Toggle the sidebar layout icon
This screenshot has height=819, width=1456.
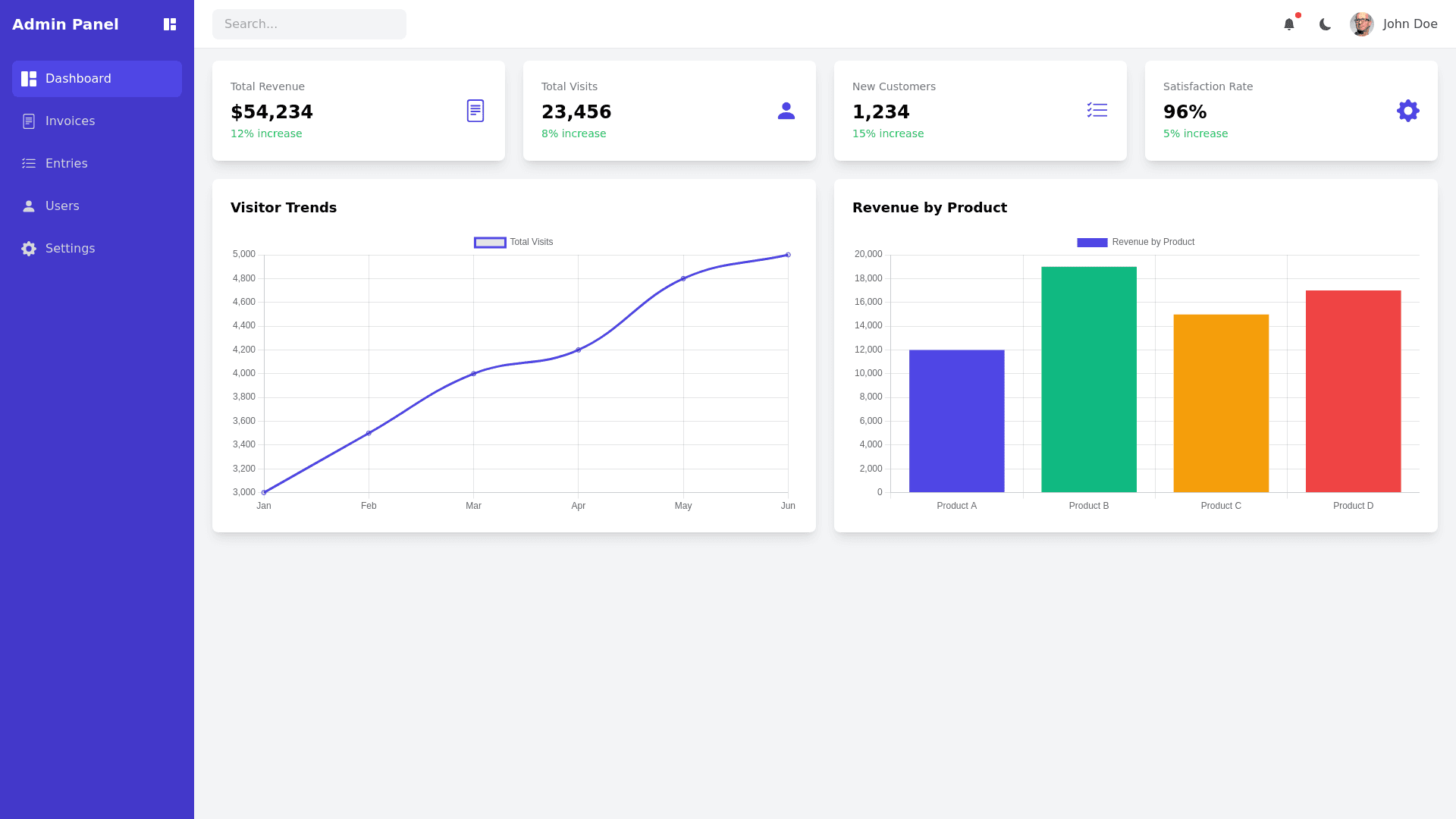coord(170,24)
